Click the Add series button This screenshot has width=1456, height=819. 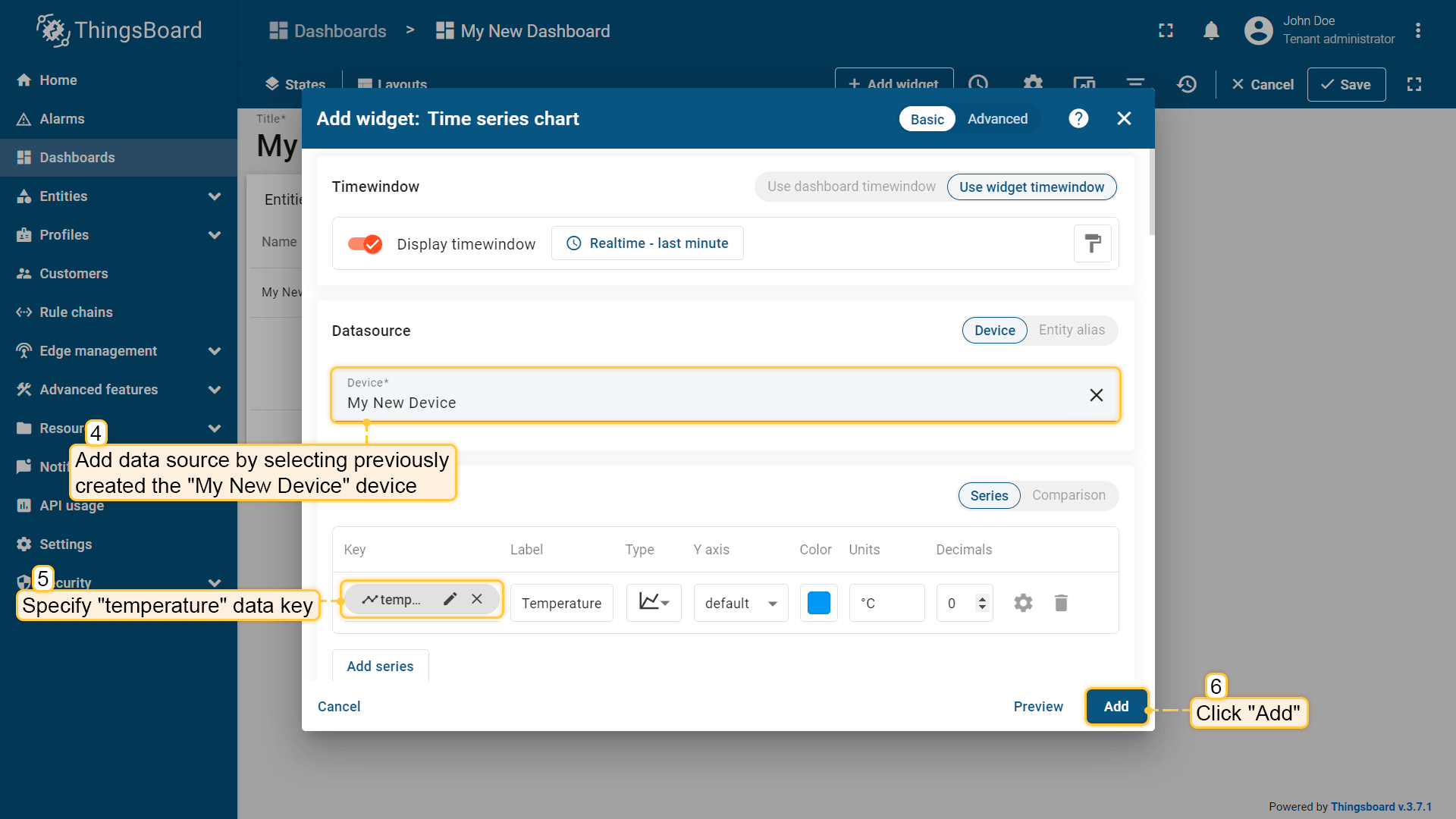380,666
